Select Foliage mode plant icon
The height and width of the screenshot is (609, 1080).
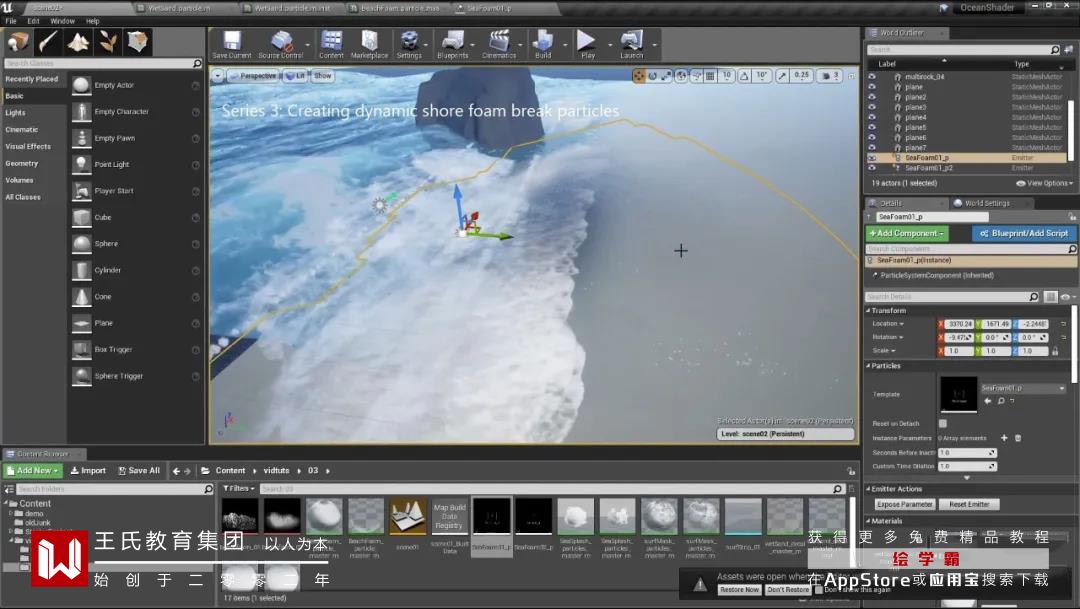coord(108,42)
